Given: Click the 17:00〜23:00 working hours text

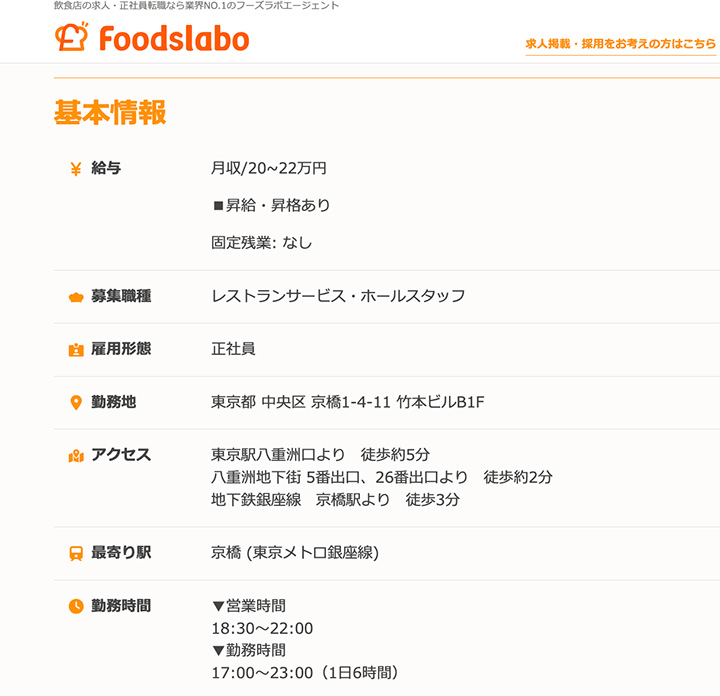Looking at the screenshot, I should (x=262, y=673).
